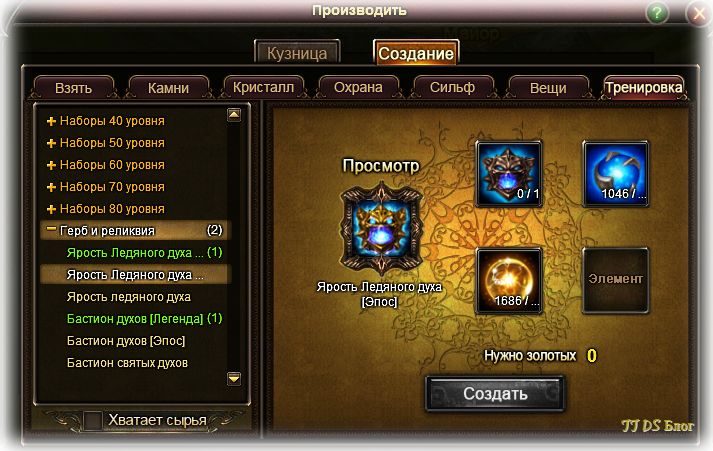Select the golden orb material showing 1686
713x451 pixels.
pyautogui.click(x=509, y=281)
